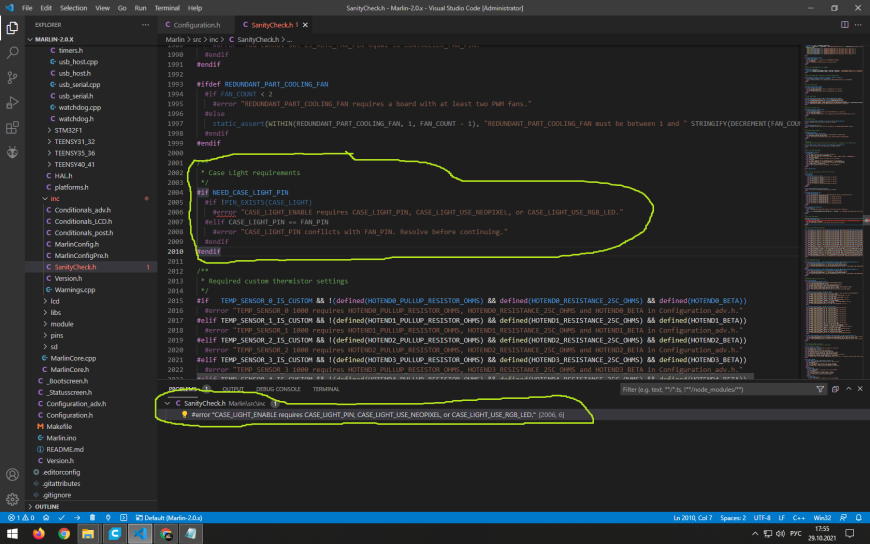The image size is (870, 544).
Task: Open File Explorer from the taskbar
Action: pyautogui.click(x=88, y=533)
